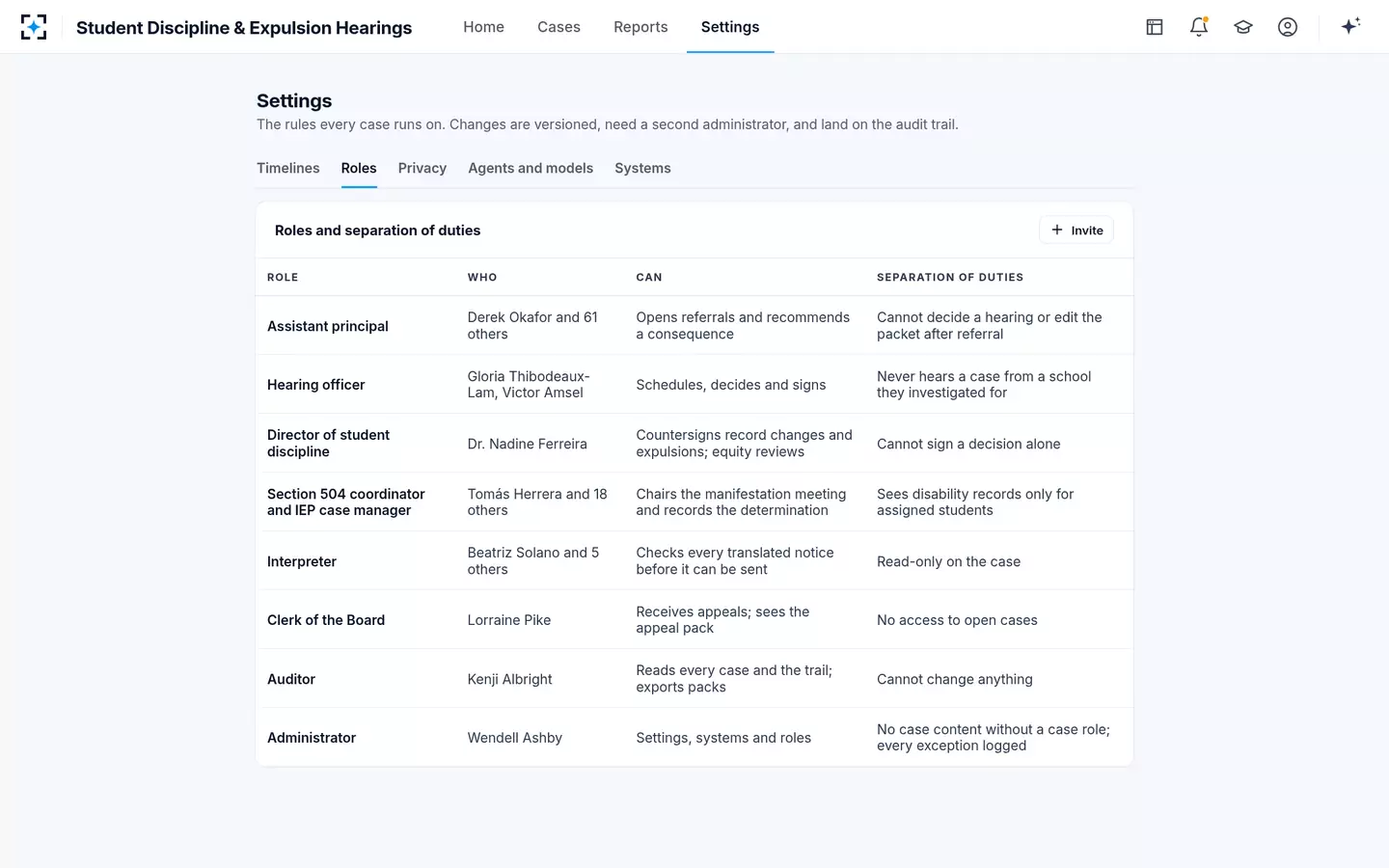Click 'Cannot sign a decision alone' text
This screenshot has height=868, width=1389.
(968, 444)
